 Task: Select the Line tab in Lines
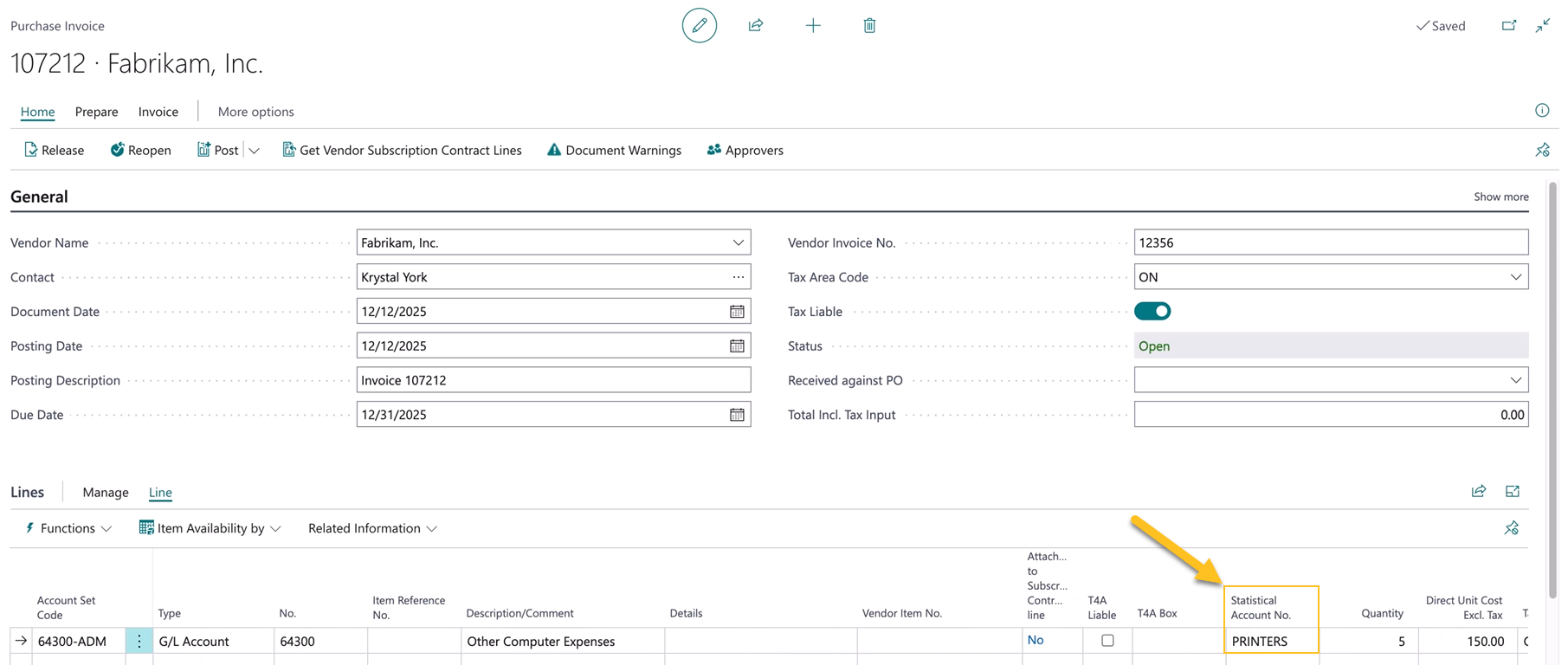160,492
